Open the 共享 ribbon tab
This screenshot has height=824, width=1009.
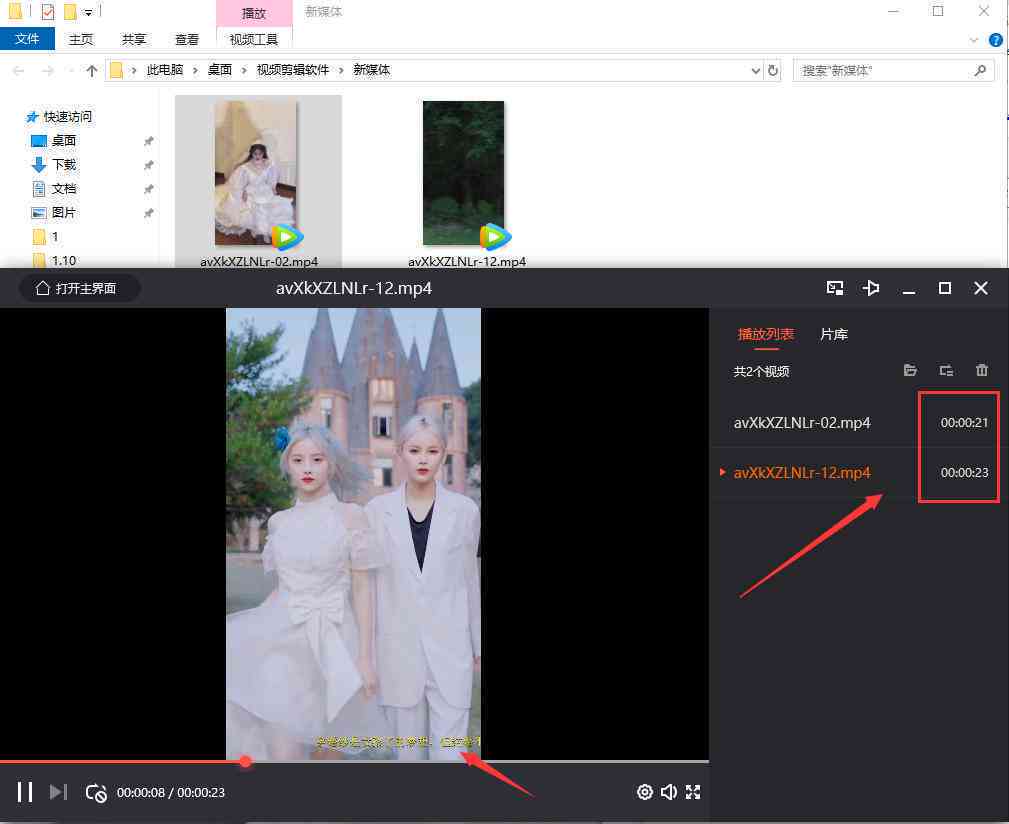coord(134,39)
